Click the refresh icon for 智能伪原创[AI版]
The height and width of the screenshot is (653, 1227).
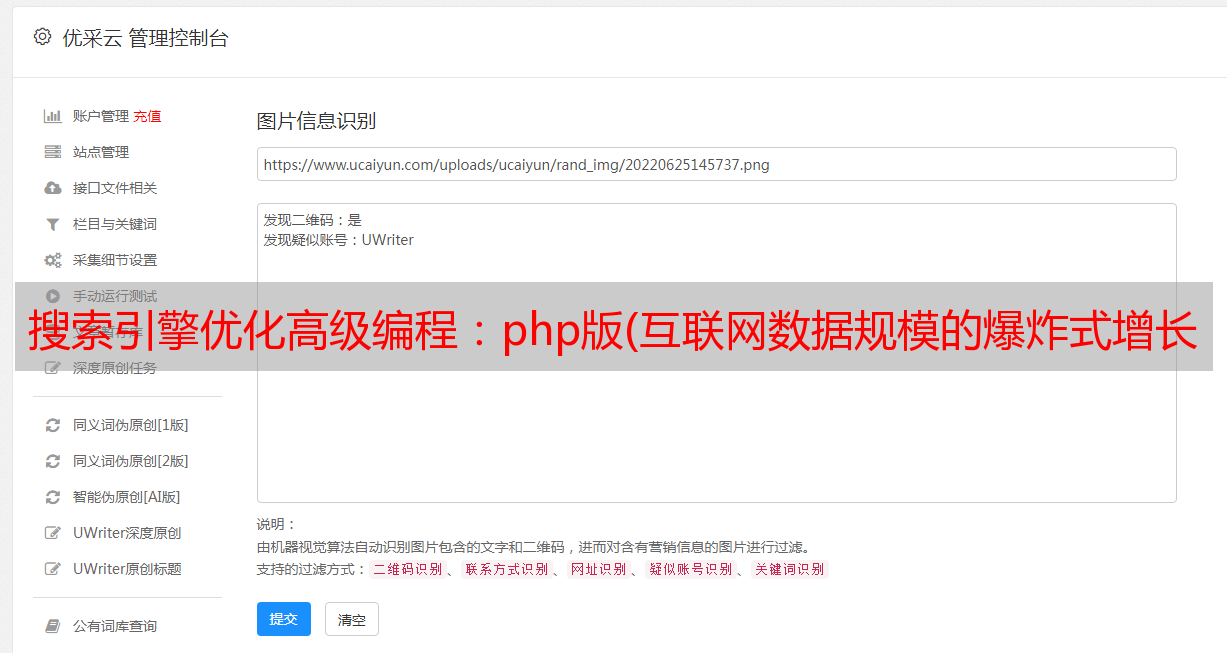pos(53,497)
